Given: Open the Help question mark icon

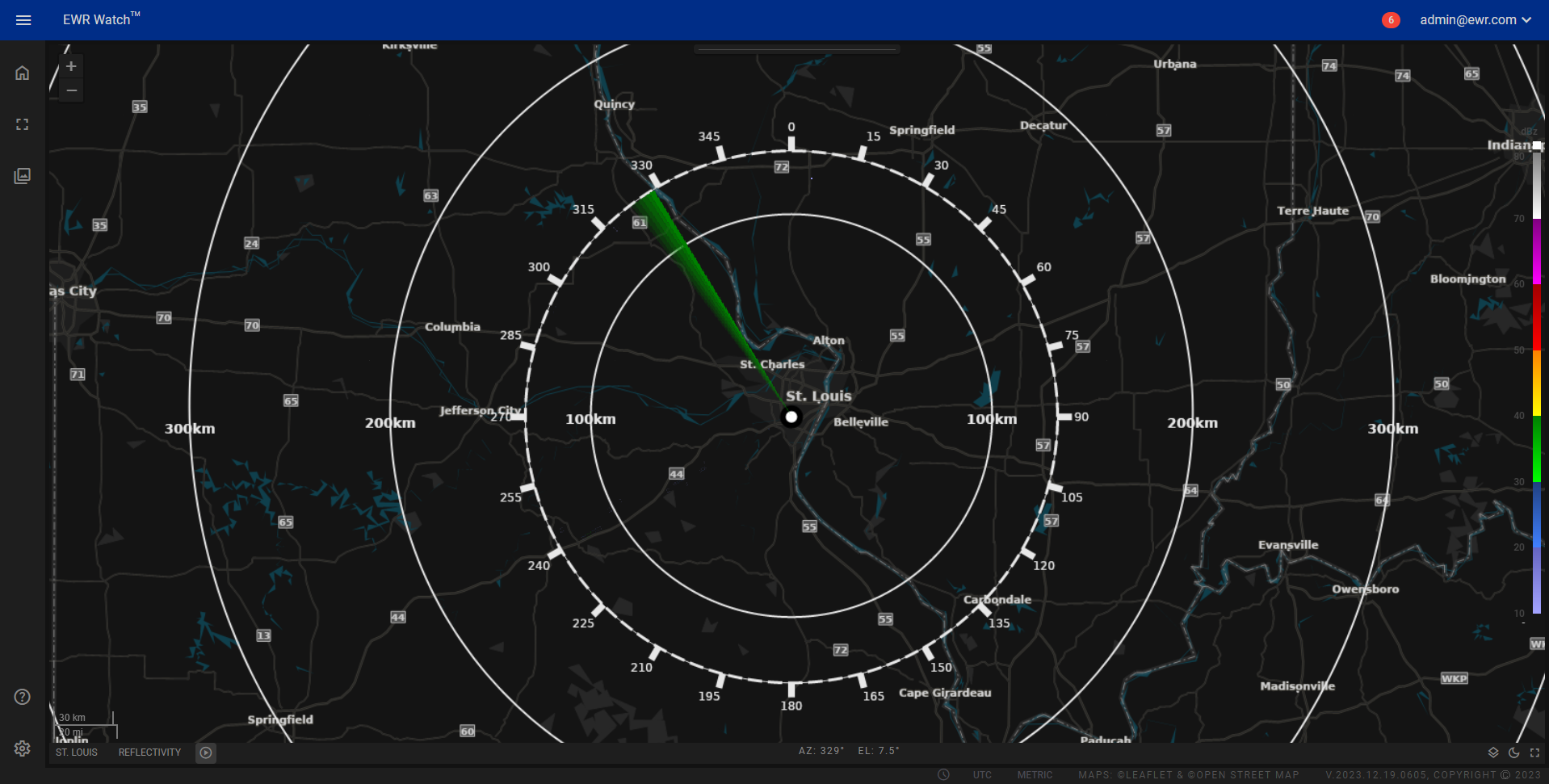Looking at the screenshot, I should tap(23, 697).
